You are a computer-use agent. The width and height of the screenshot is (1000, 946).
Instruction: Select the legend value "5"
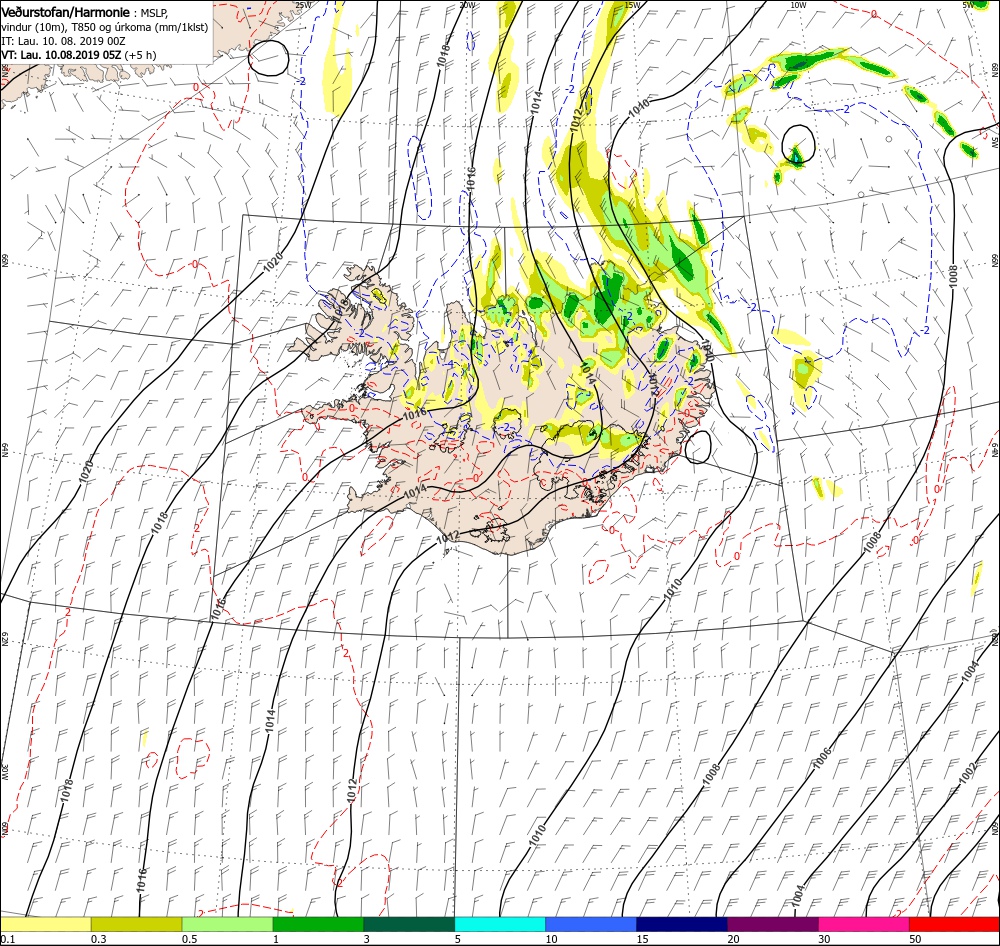point(458,939)
